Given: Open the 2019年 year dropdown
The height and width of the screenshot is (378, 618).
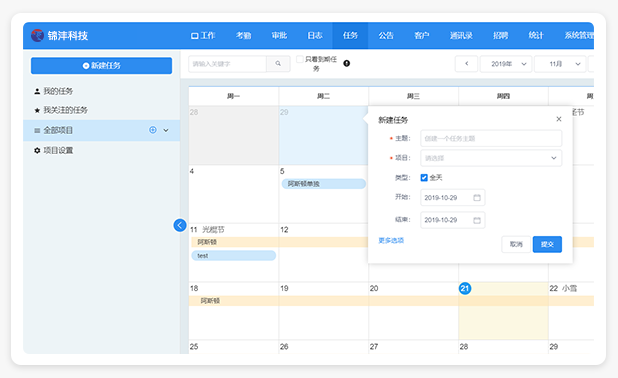Looking at the screenshot, I should coord(506,63).
